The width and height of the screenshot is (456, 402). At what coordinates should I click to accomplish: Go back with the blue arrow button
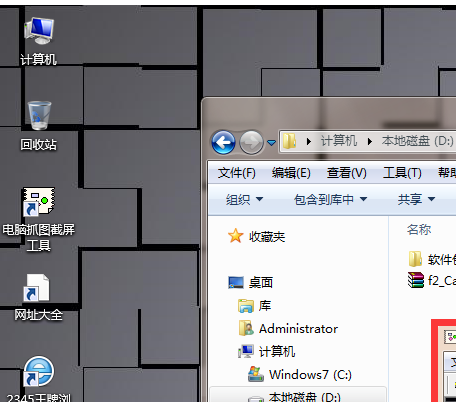223,142
